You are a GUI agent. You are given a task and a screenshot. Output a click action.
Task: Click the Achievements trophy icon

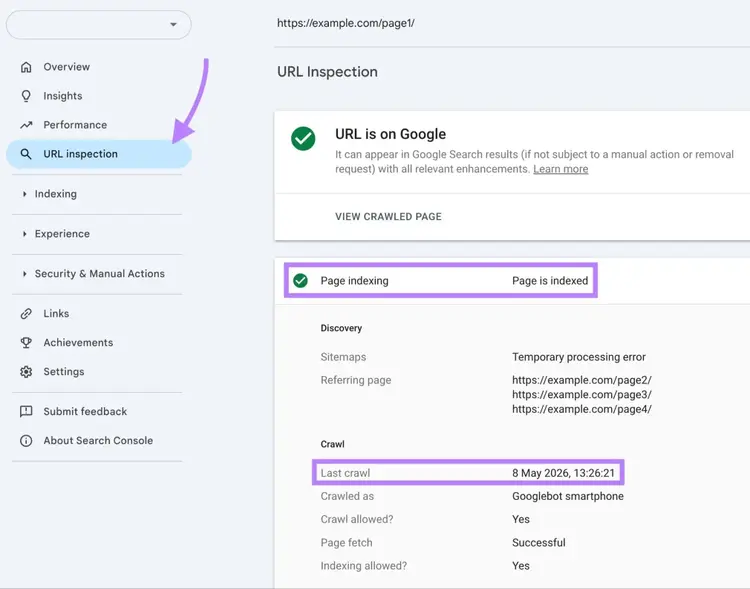26,343
